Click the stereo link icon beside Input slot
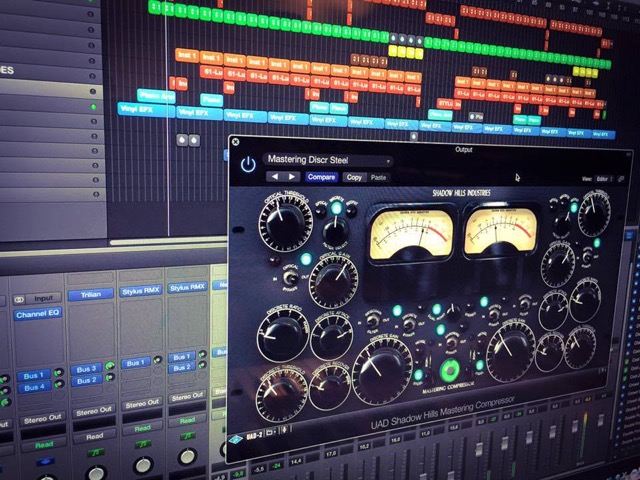 pos(19,300)
